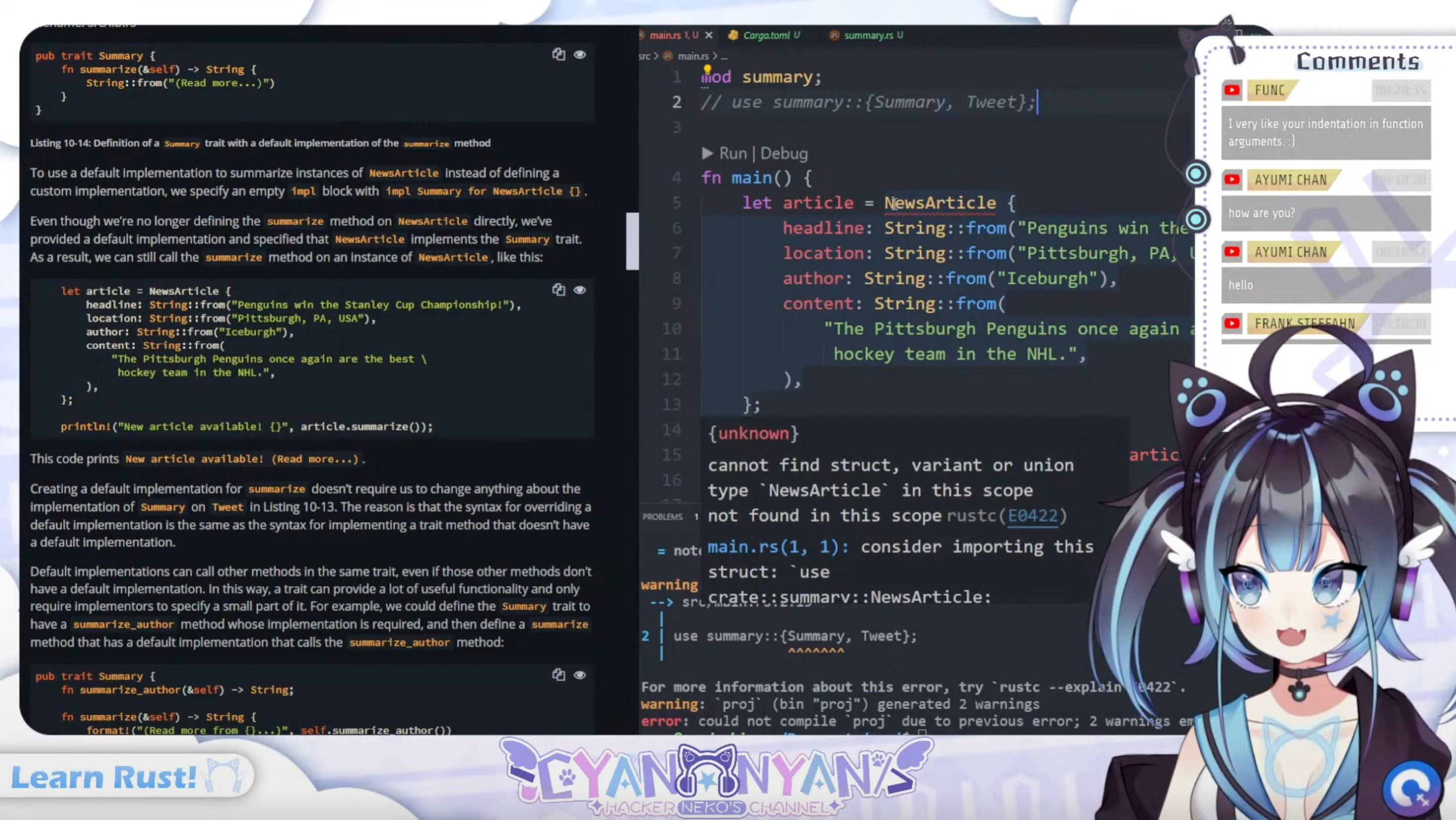
Task: Click the src breadcrumb folder
Action: (x=644, y=56)
